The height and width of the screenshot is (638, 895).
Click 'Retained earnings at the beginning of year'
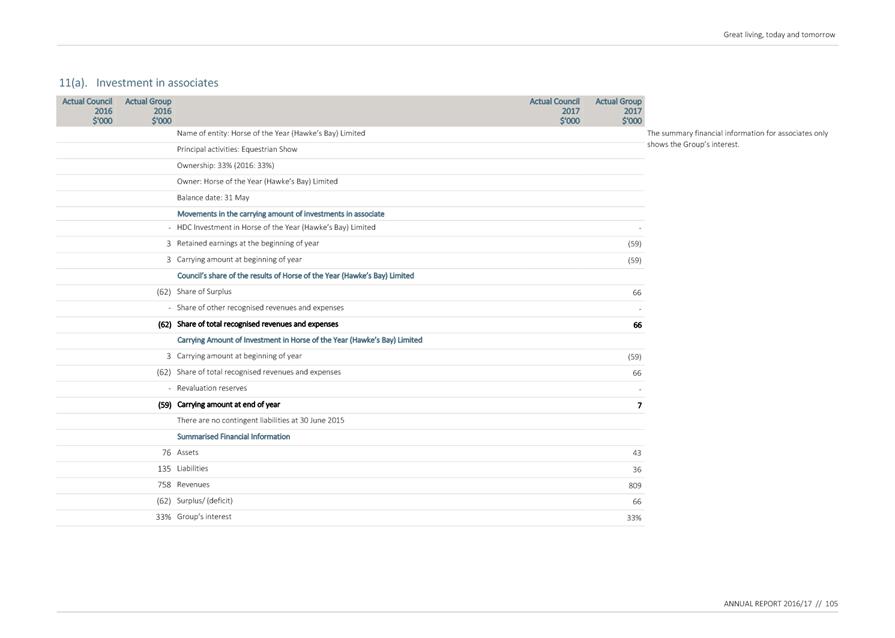pos(248,243)
